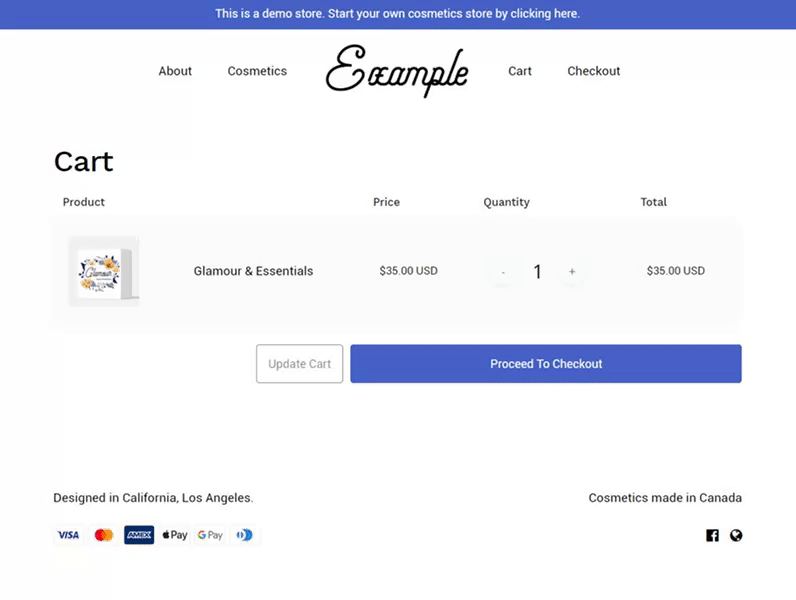Screen dimensions: 796x600
Task: Open the Cosmetics menu item
Action: point(257,71)
